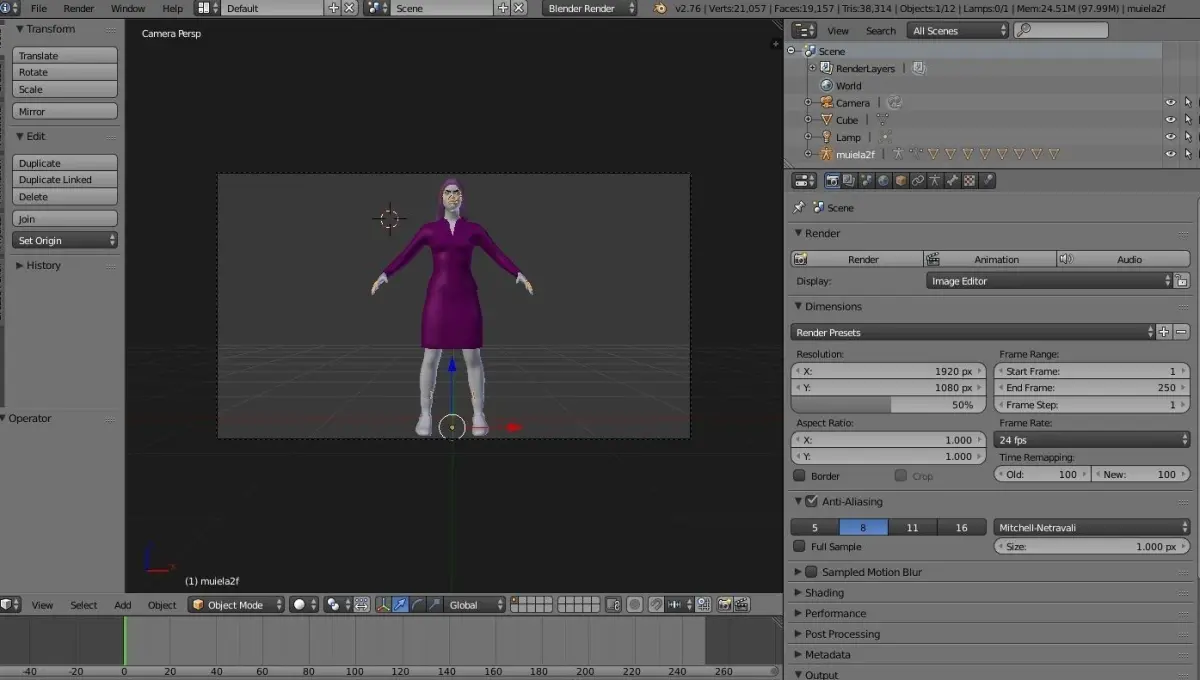Toggle Camera visibility eye in outliner
Image resolution: width=1200 pixels, height=680 pixels.
click(x=1170, y=102)
